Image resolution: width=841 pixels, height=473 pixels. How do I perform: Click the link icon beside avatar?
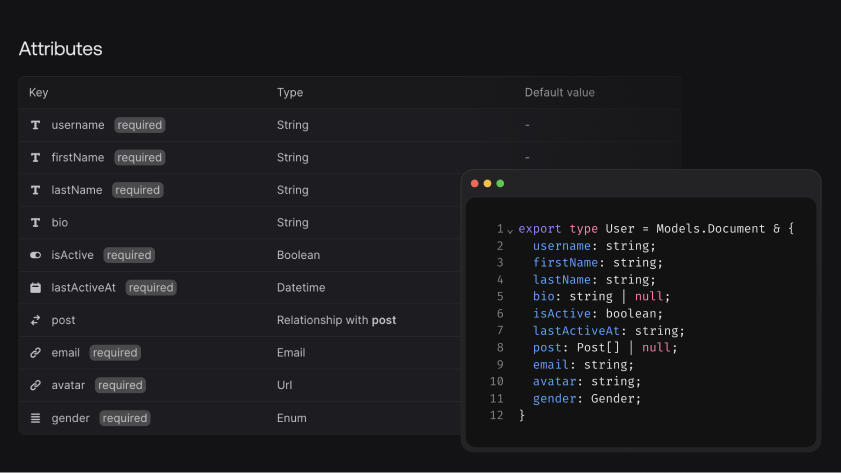click(35, 385)
